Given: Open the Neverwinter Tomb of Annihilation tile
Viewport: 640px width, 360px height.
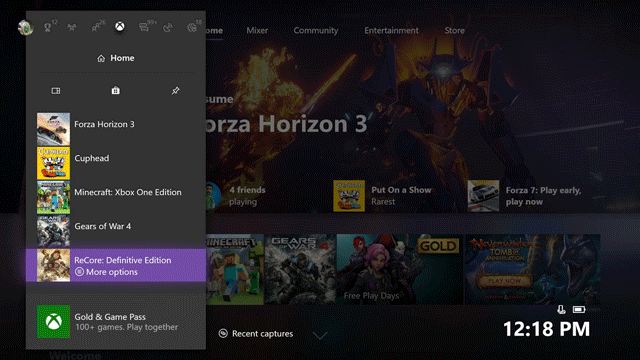Looking at the screenshot, I should tap(532, 269).
